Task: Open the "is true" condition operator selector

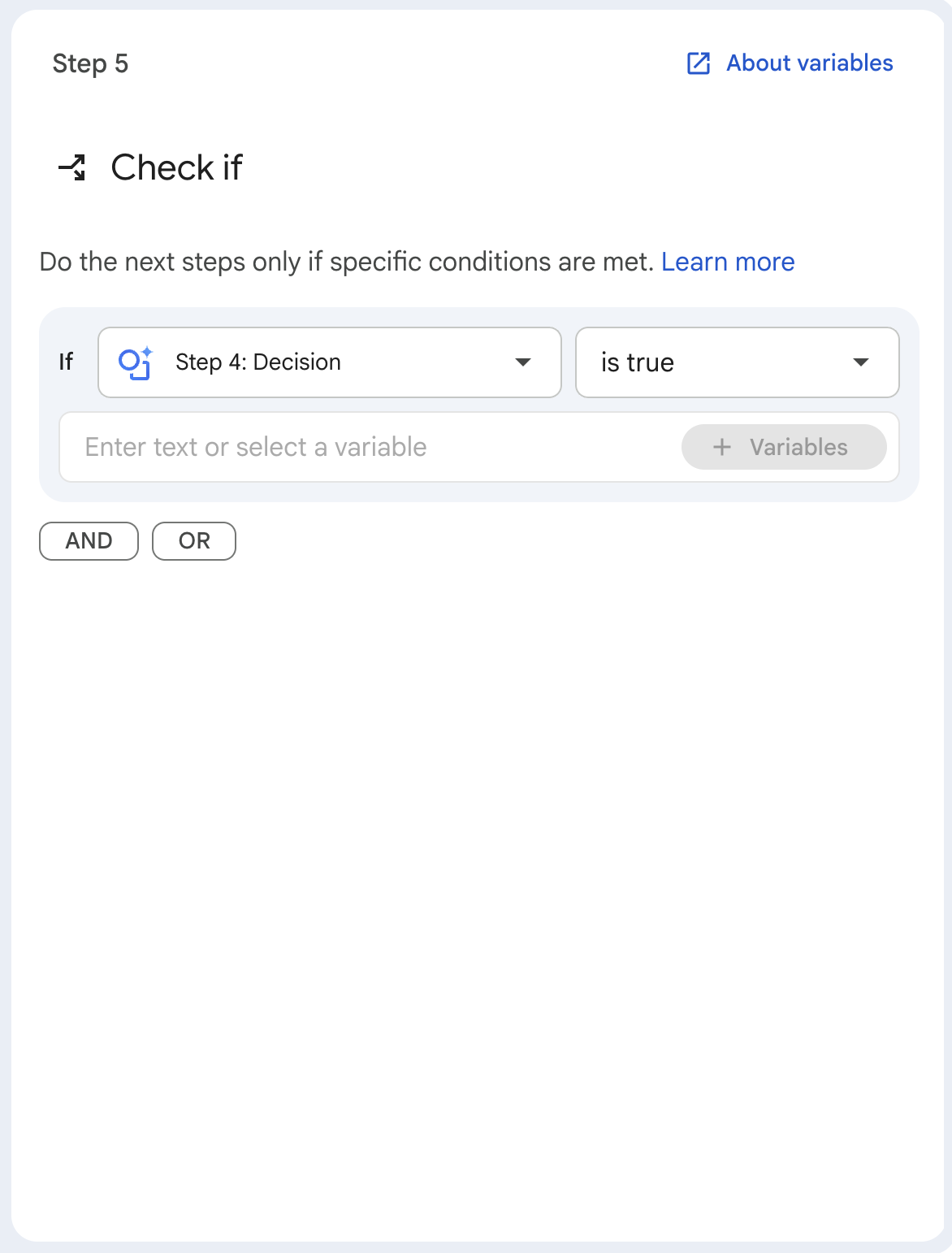Action: [738, 362]
